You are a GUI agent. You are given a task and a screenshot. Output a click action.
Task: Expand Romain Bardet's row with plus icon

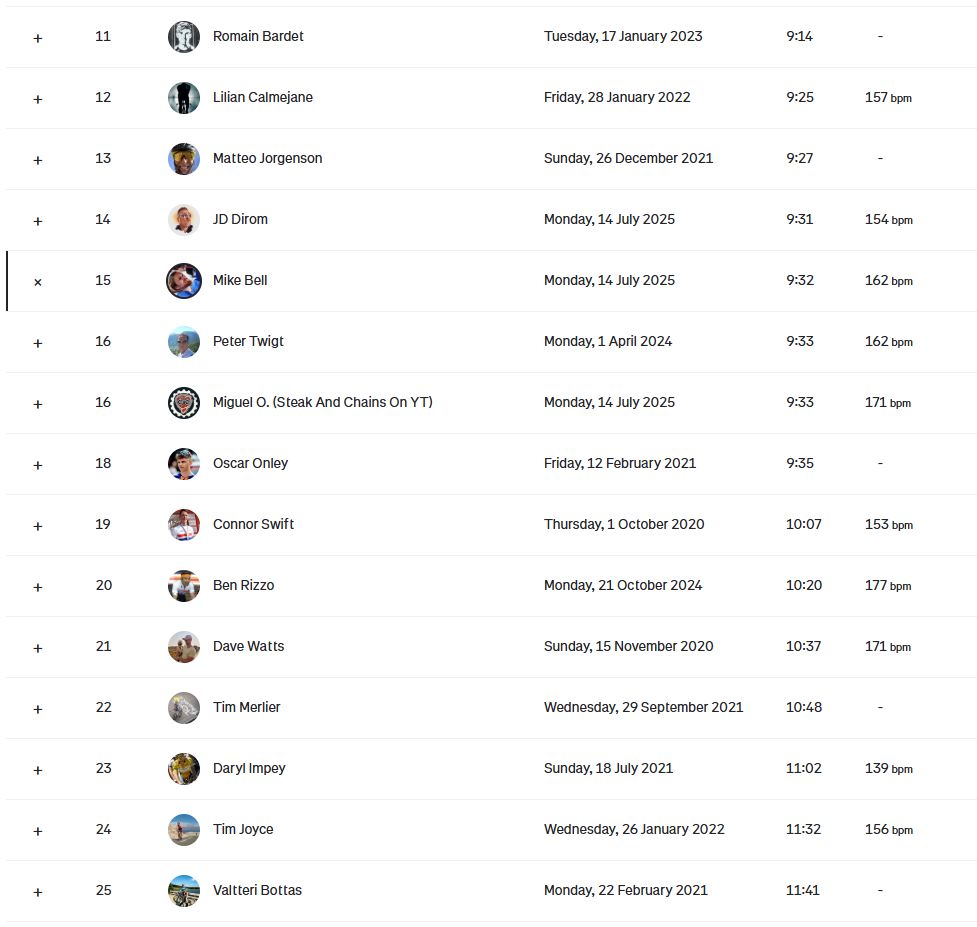(37, 38)
